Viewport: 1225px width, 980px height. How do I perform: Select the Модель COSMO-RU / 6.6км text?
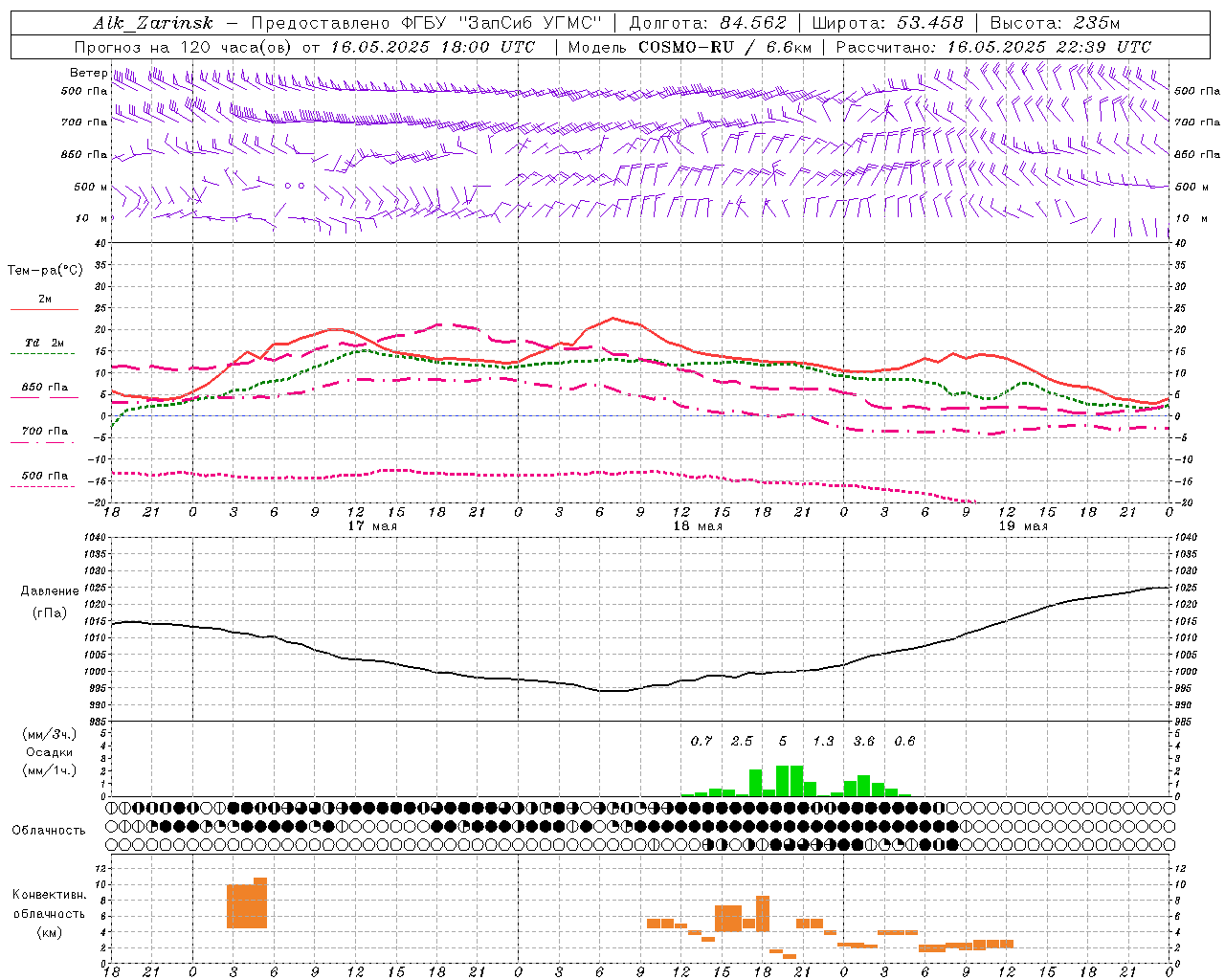(690, 47)
